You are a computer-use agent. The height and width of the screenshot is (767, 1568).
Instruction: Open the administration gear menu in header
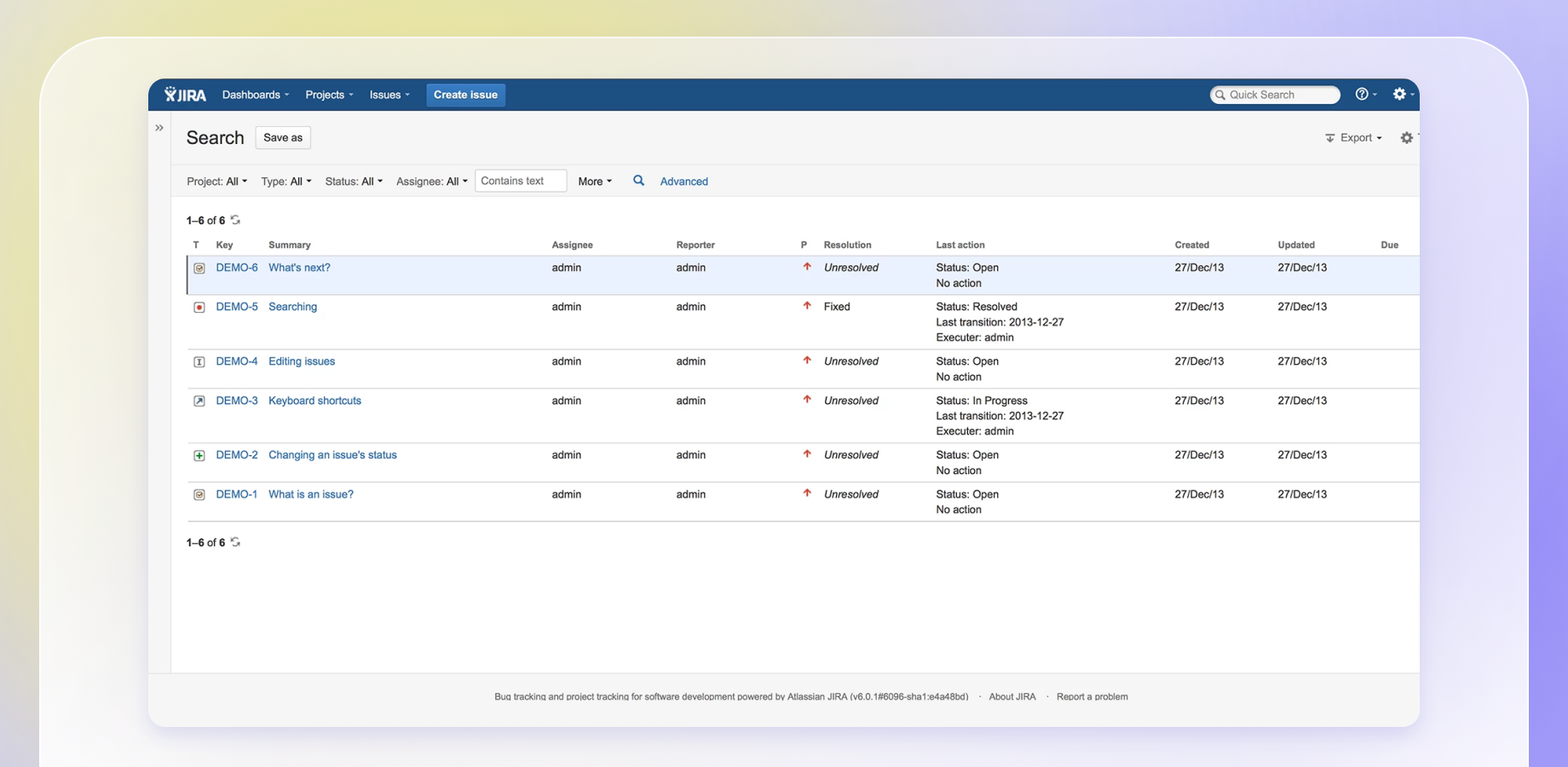[x=1403, y=95]
